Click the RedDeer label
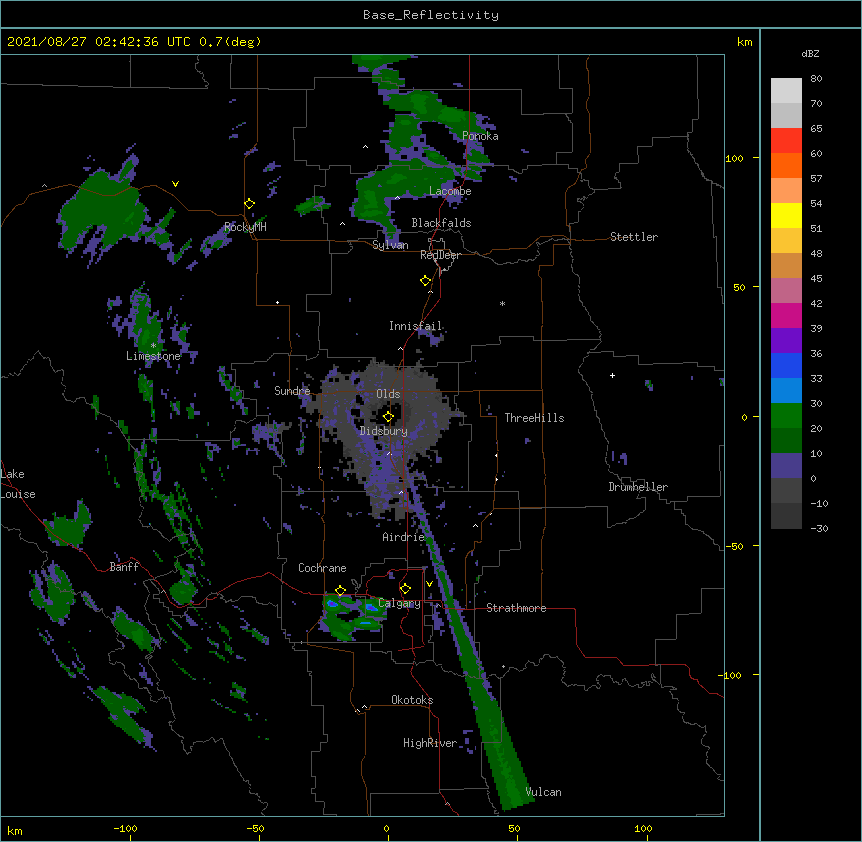Screen dimensions: 862x842 coord(440,255)
